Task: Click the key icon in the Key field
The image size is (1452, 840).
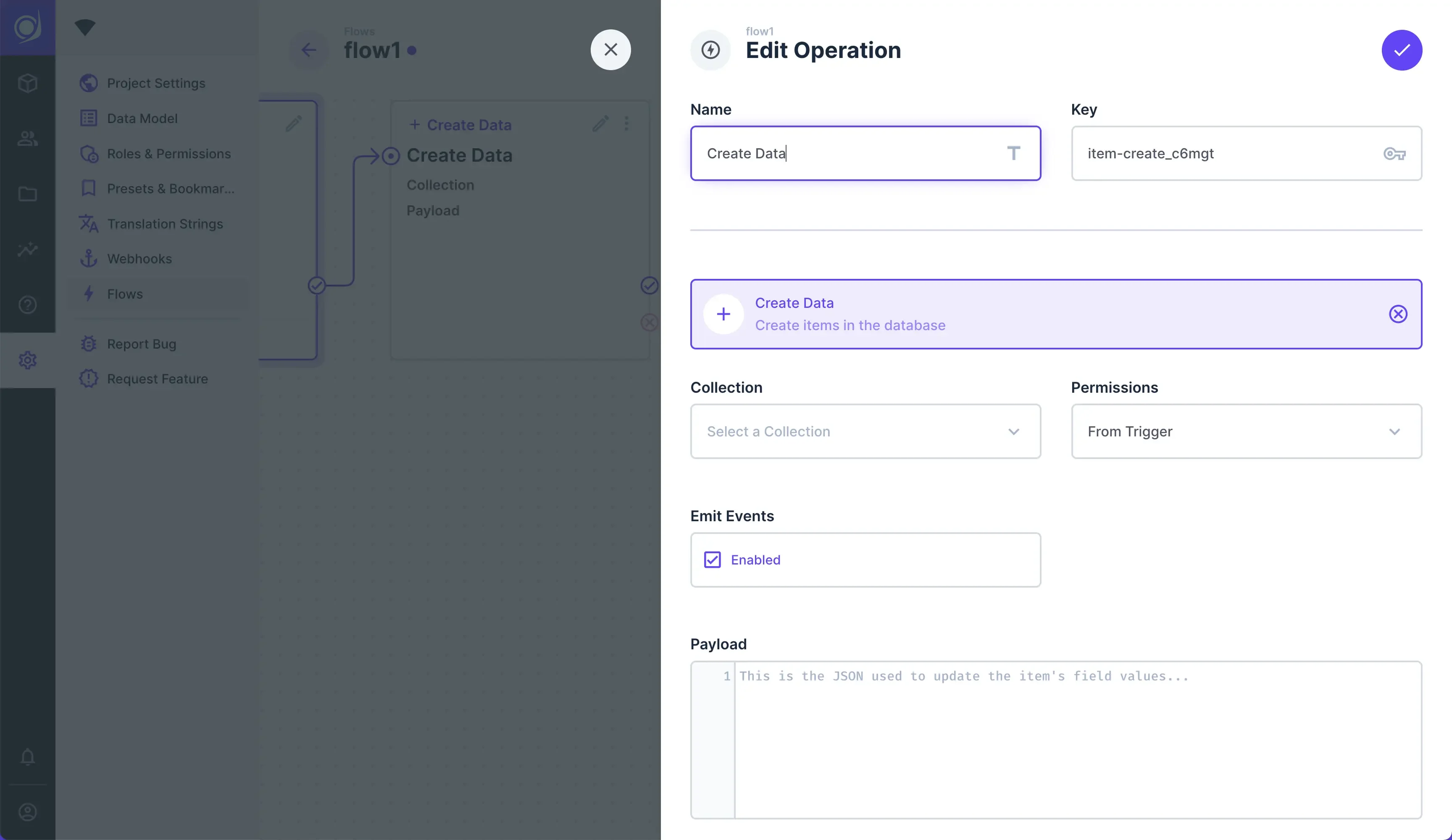Action: (x=1394, y=153)
